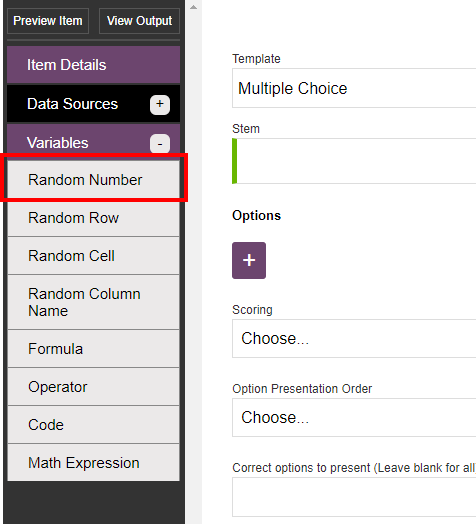
Task: Choose the Random Number variable
Action: click(x=94, y=179)
